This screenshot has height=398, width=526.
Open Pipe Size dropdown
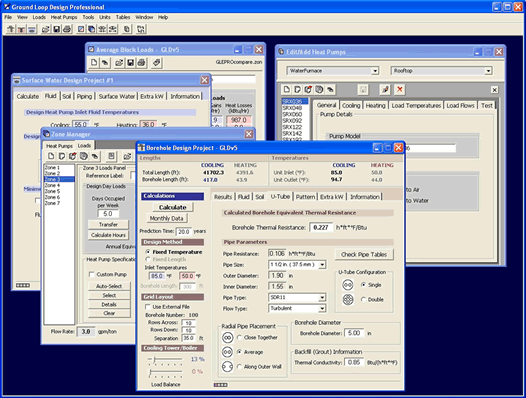(322, 265)
